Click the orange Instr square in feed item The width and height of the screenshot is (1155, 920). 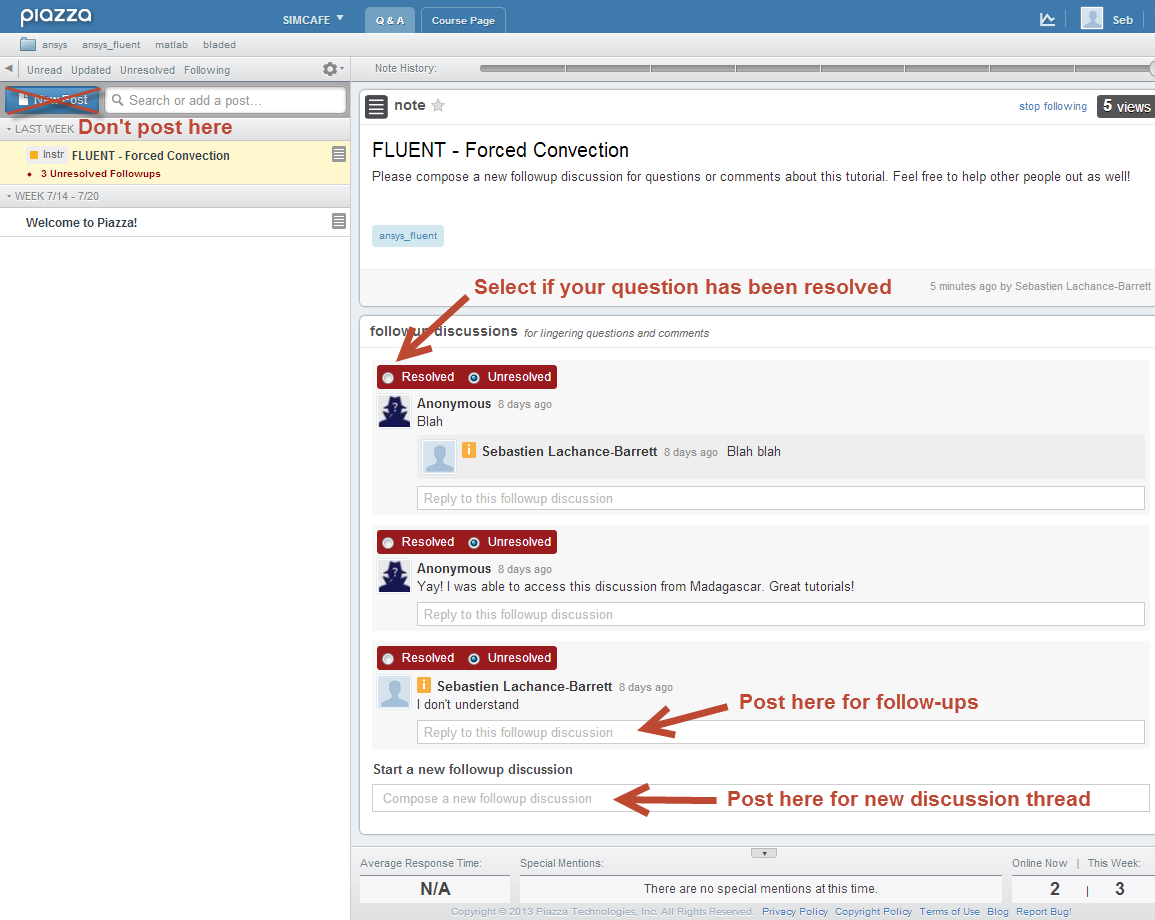pos(33,155)
